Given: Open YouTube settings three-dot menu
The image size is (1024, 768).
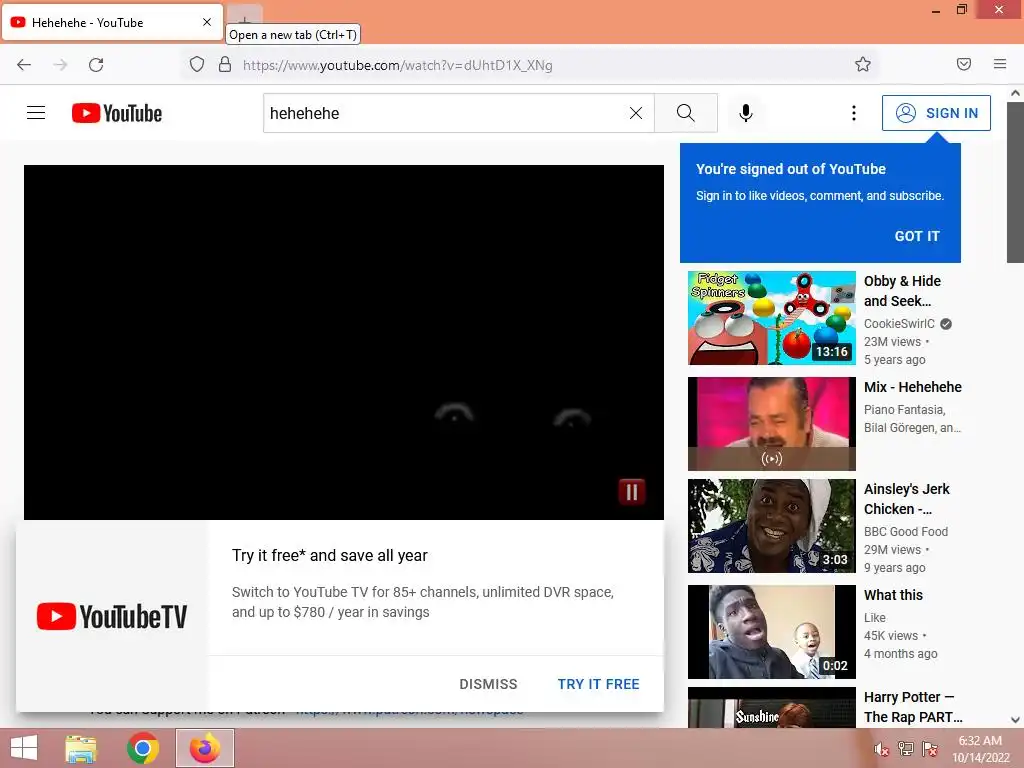Looking at the screenshot, I should pyautogui.click(x=854, y=113).
